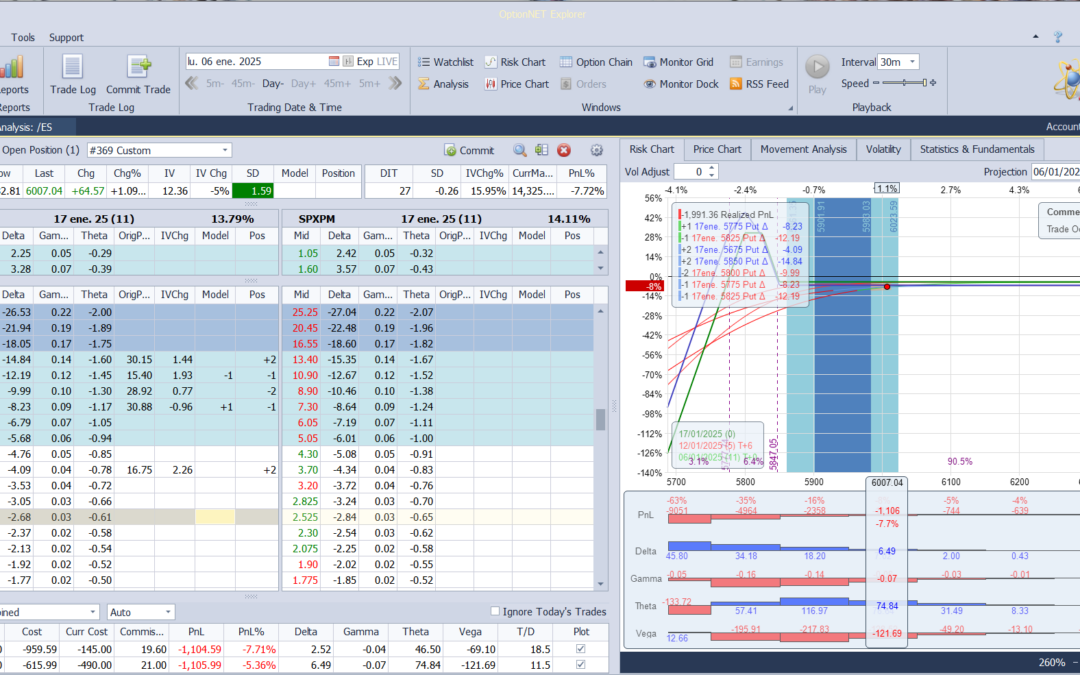Click the red delete X icon

564,150
